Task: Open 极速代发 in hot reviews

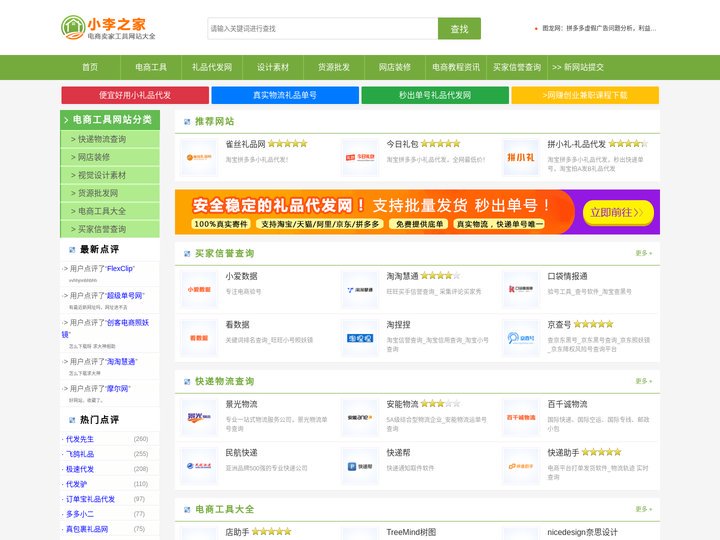Action: click(x=79, y=469)
